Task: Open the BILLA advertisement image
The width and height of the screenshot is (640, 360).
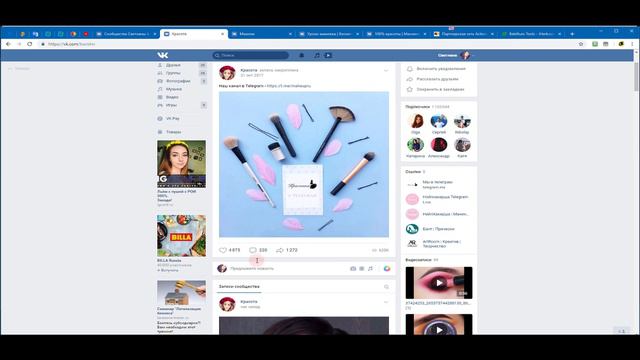Action: (182, 236)
